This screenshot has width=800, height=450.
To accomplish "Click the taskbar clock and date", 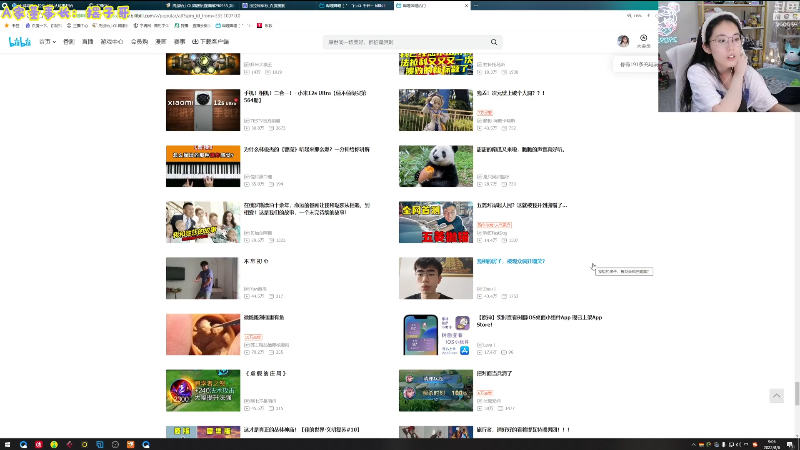I will pos(771,444).
